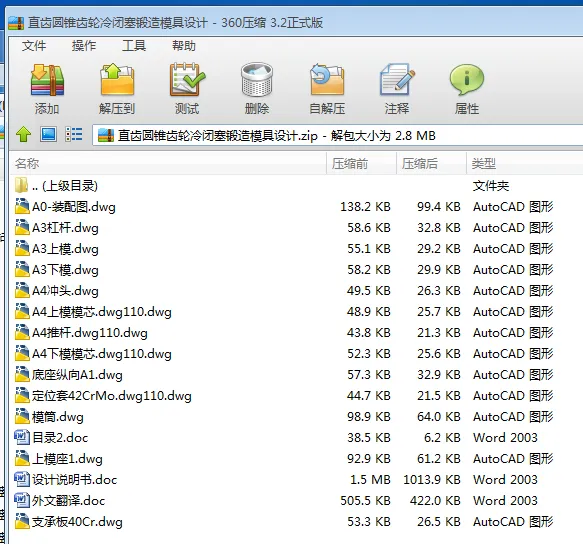583x544 pixels.
Task: Click the 自解压 (Self-extract) icon
Action: pos(327,80)
